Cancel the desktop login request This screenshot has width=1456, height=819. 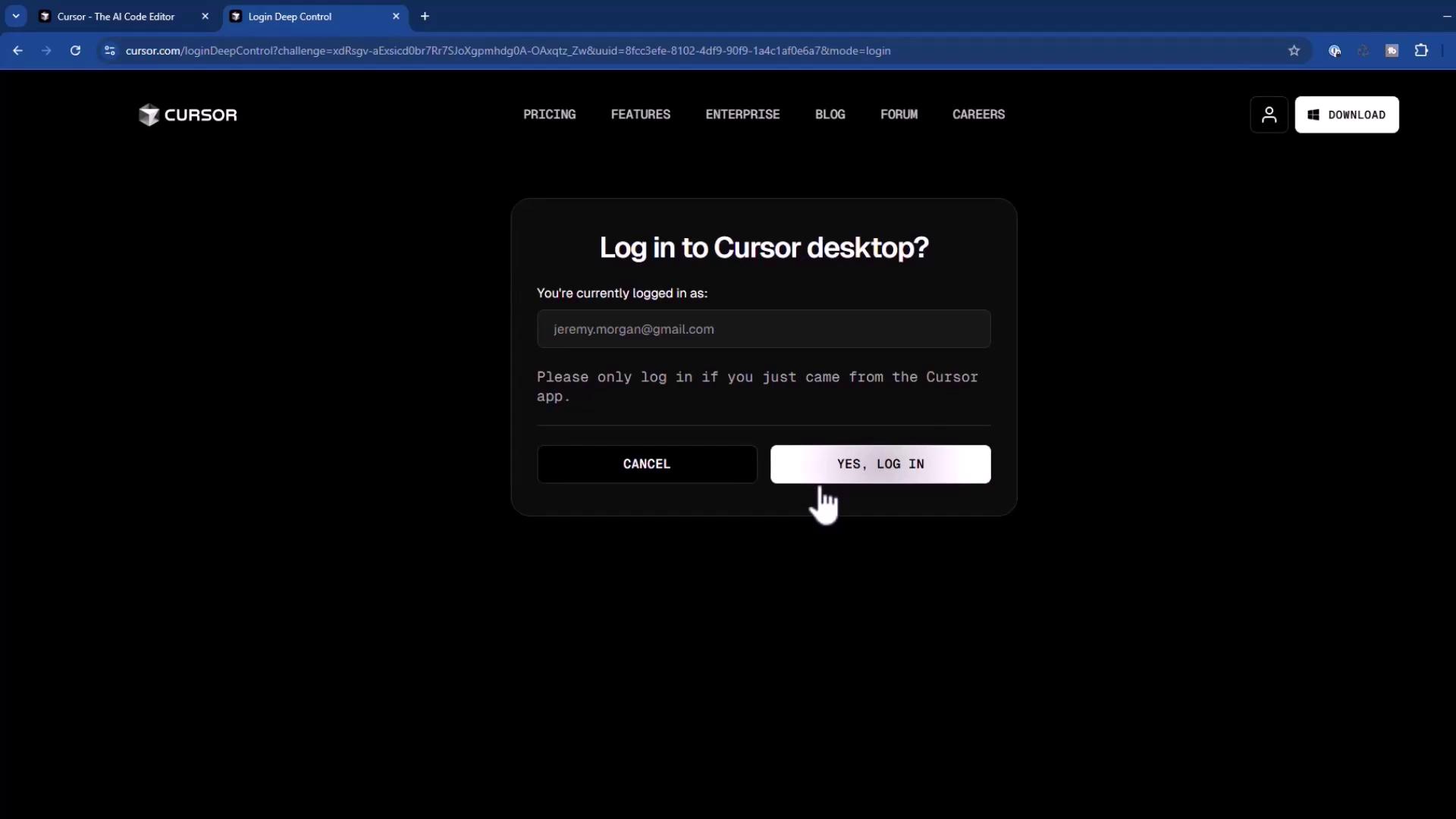[646, 464]
